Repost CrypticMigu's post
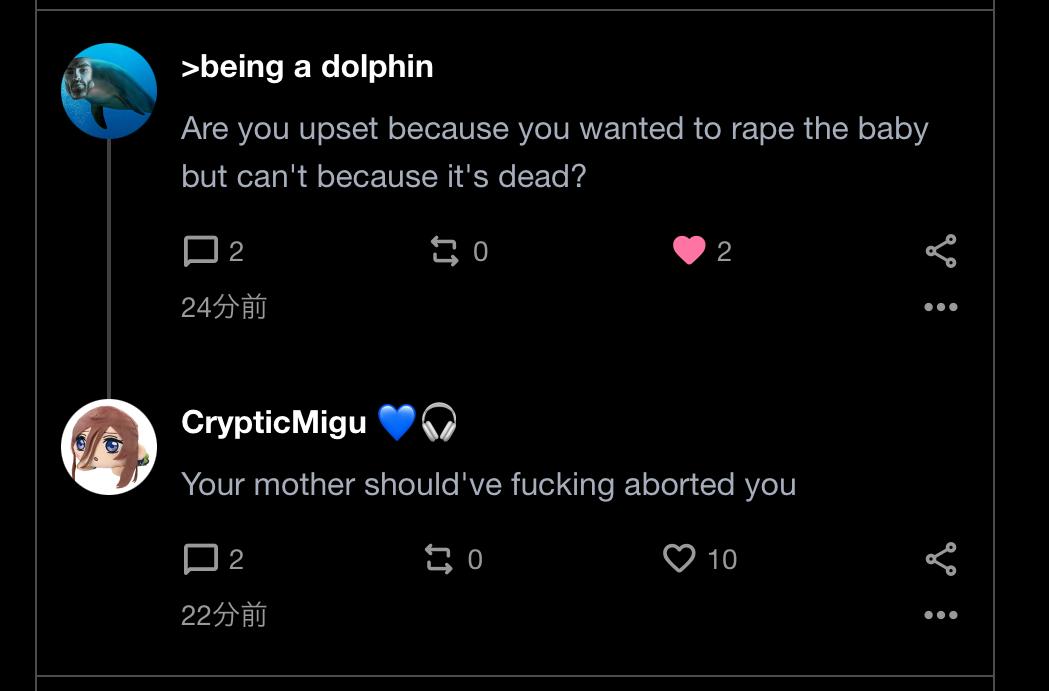 click(439, 559)
